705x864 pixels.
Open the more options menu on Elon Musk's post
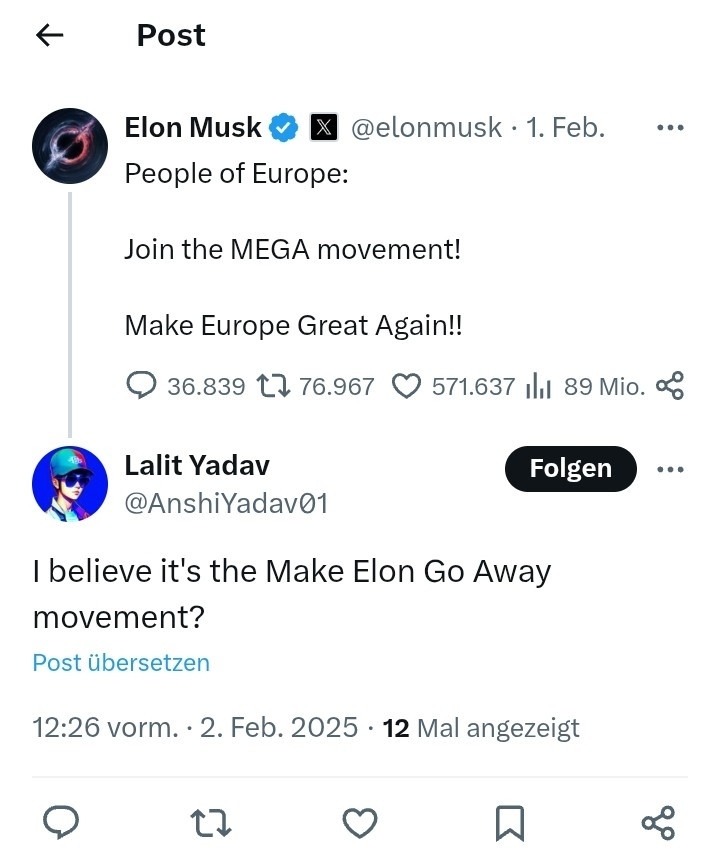pos(669,128)
